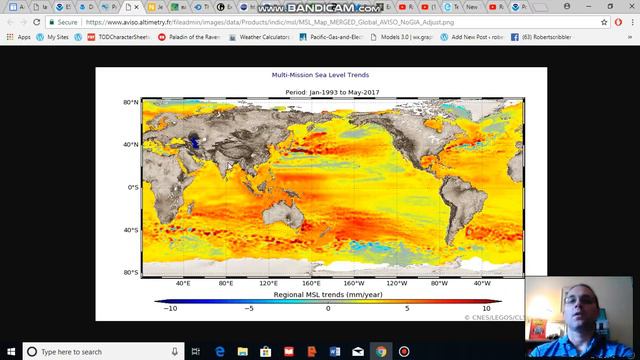Click the forward navigation arrow
The image size is (640, 360).
point(24,22)
